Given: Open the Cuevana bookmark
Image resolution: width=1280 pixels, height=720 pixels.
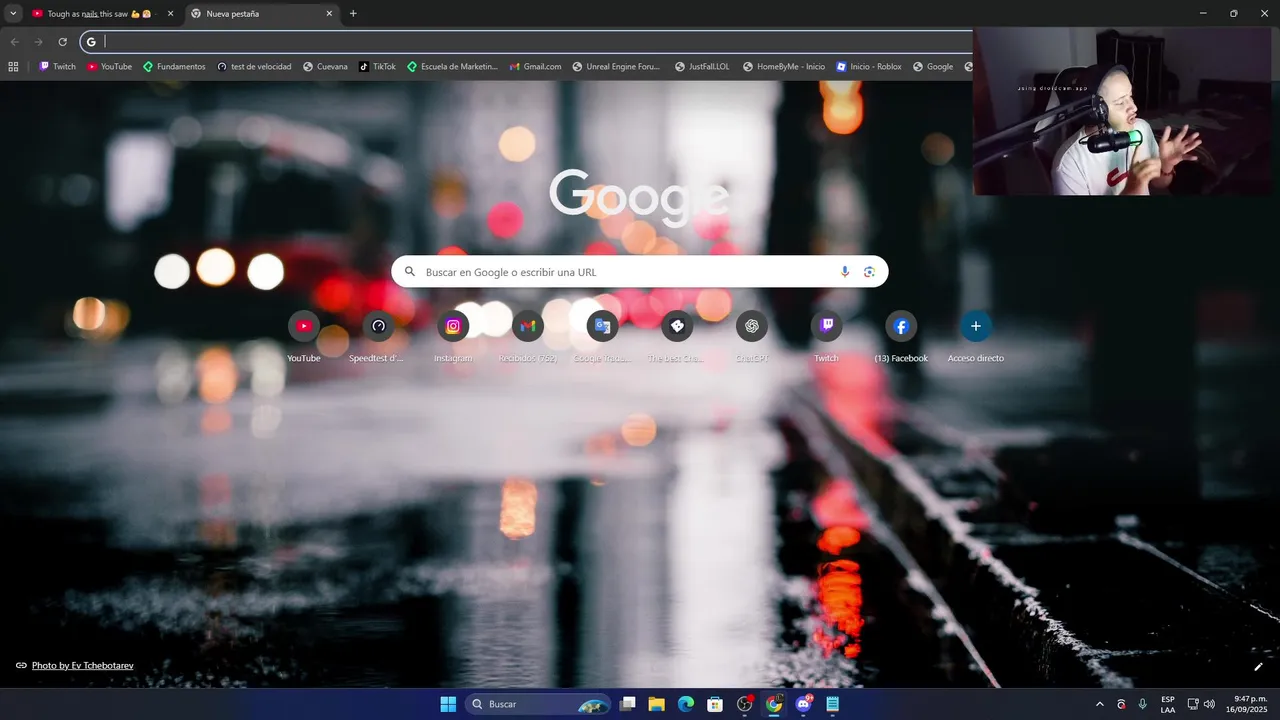Looking at the screenshot, I should coord(325,67).
